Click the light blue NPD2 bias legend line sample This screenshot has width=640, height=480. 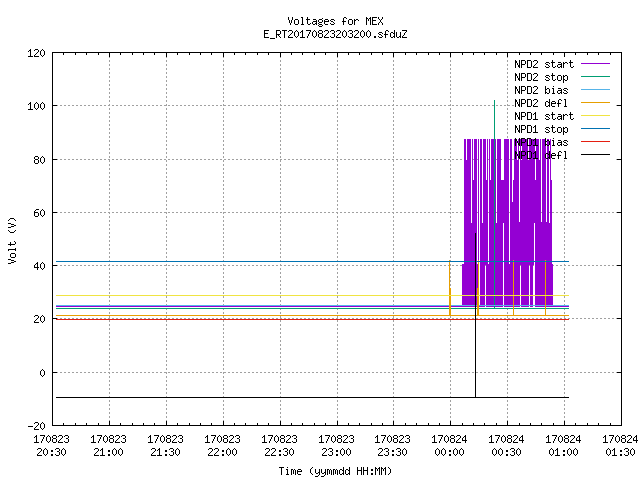coord(595,89)
